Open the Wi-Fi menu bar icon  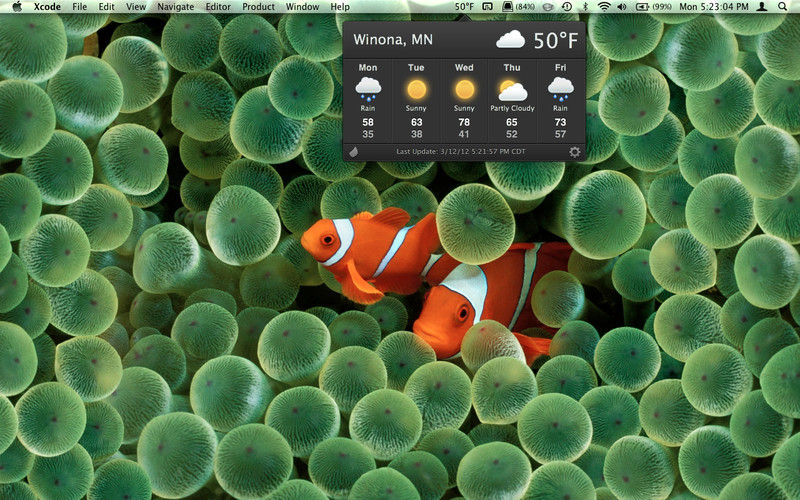tap(604, 7)
